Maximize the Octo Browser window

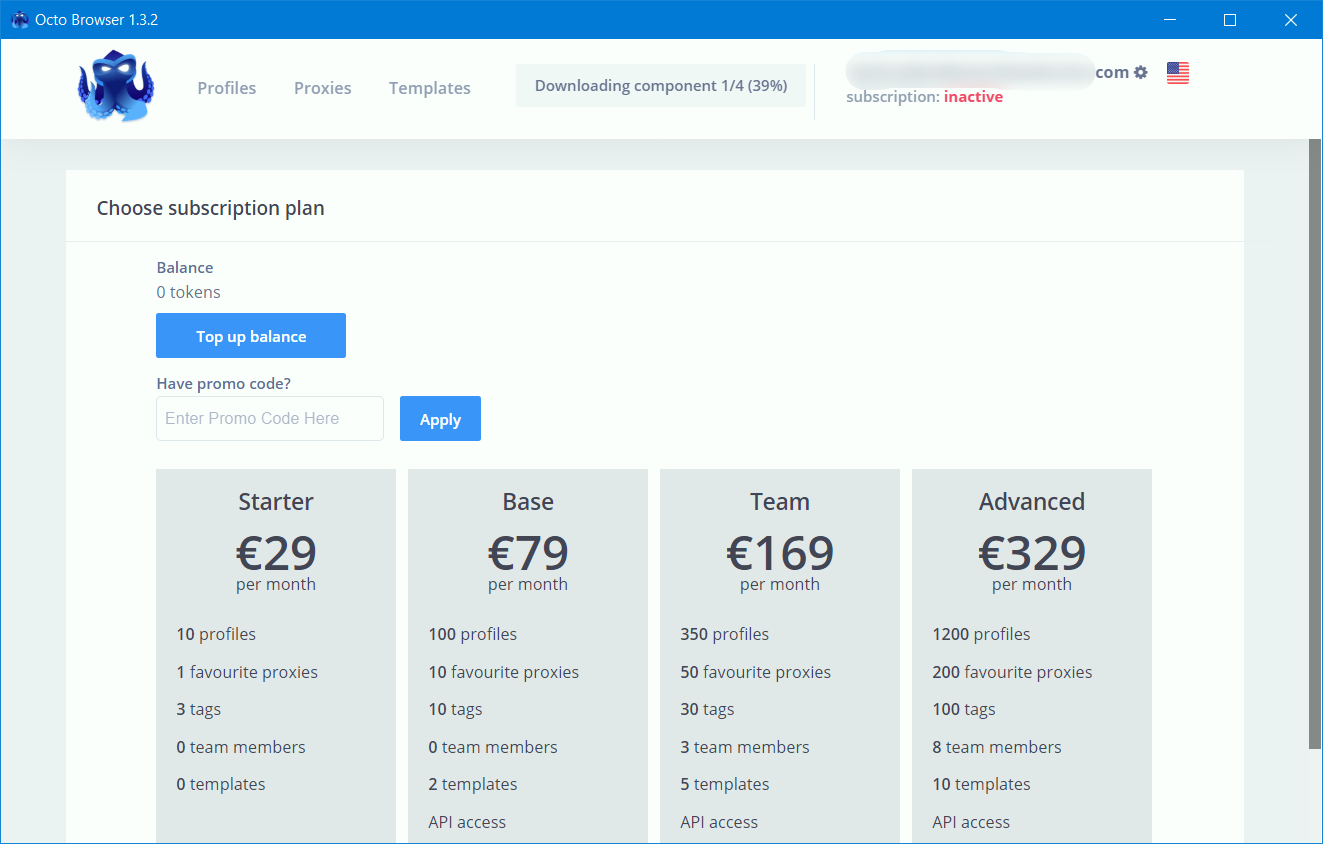[1230, 20]
